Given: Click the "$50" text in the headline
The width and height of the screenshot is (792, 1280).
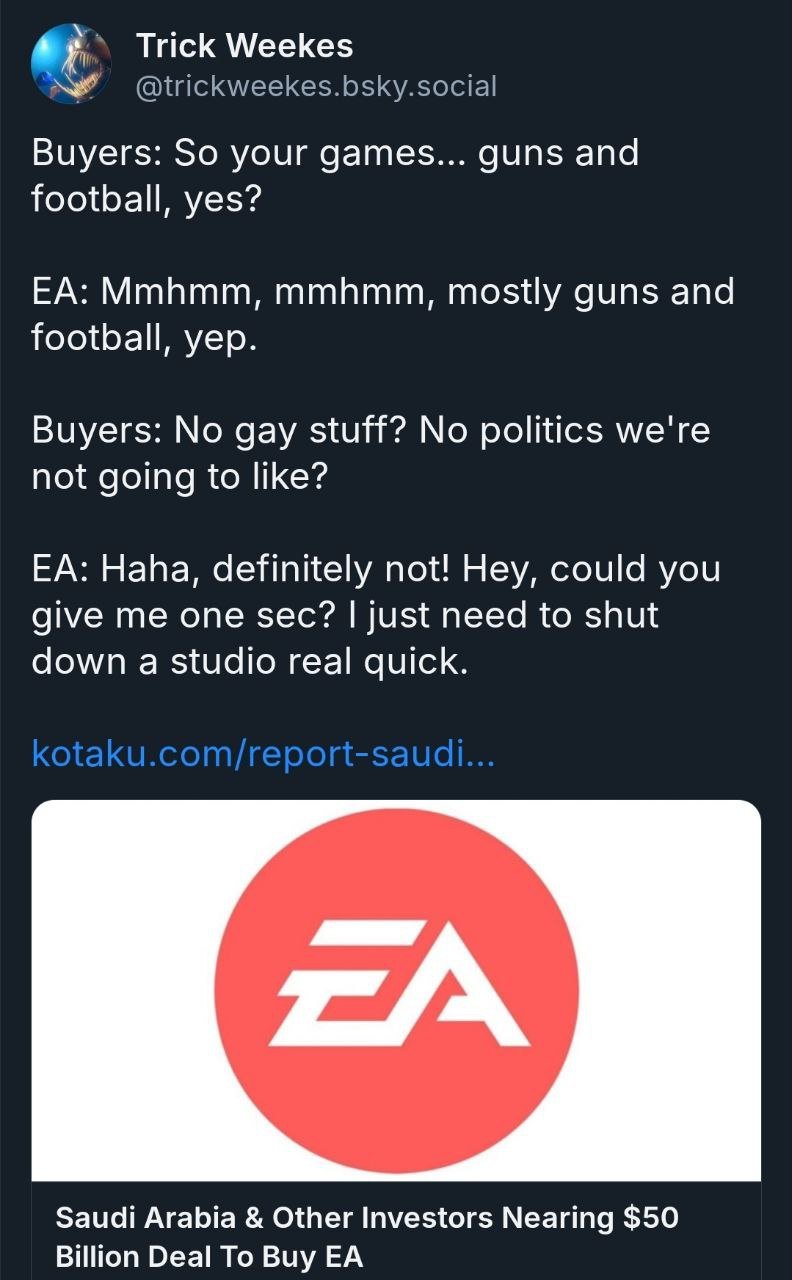Looking at the screenshot, I should click(x=650, y=1218).
